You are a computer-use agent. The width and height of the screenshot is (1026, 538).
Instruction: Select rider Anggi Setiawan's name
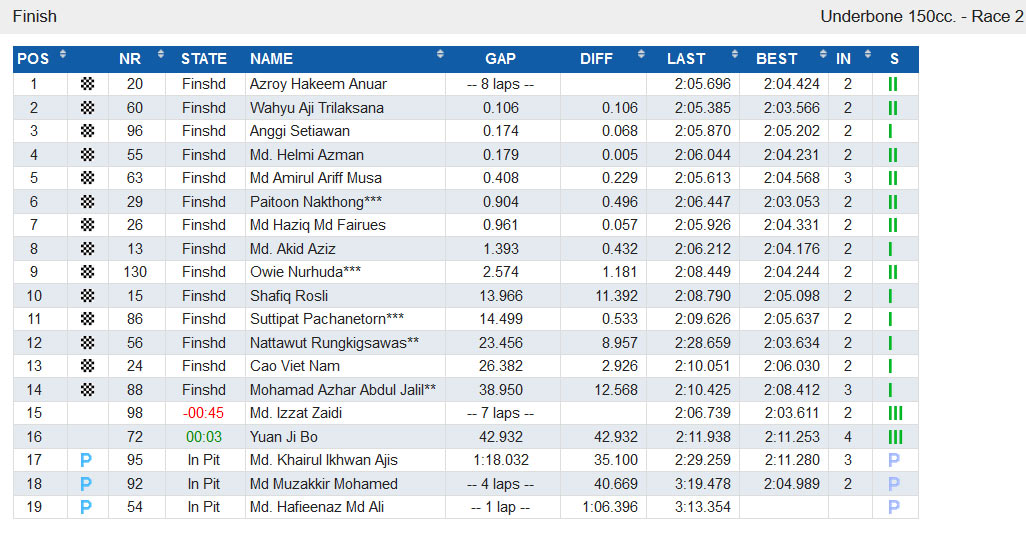[x=300, y=131]
